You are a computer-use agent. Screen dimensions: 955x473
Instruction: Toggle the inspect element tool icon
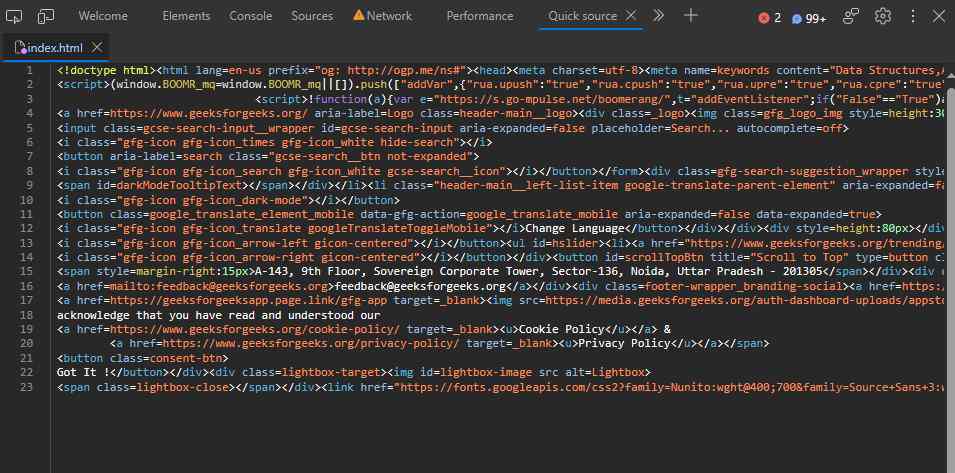(13, 16)
